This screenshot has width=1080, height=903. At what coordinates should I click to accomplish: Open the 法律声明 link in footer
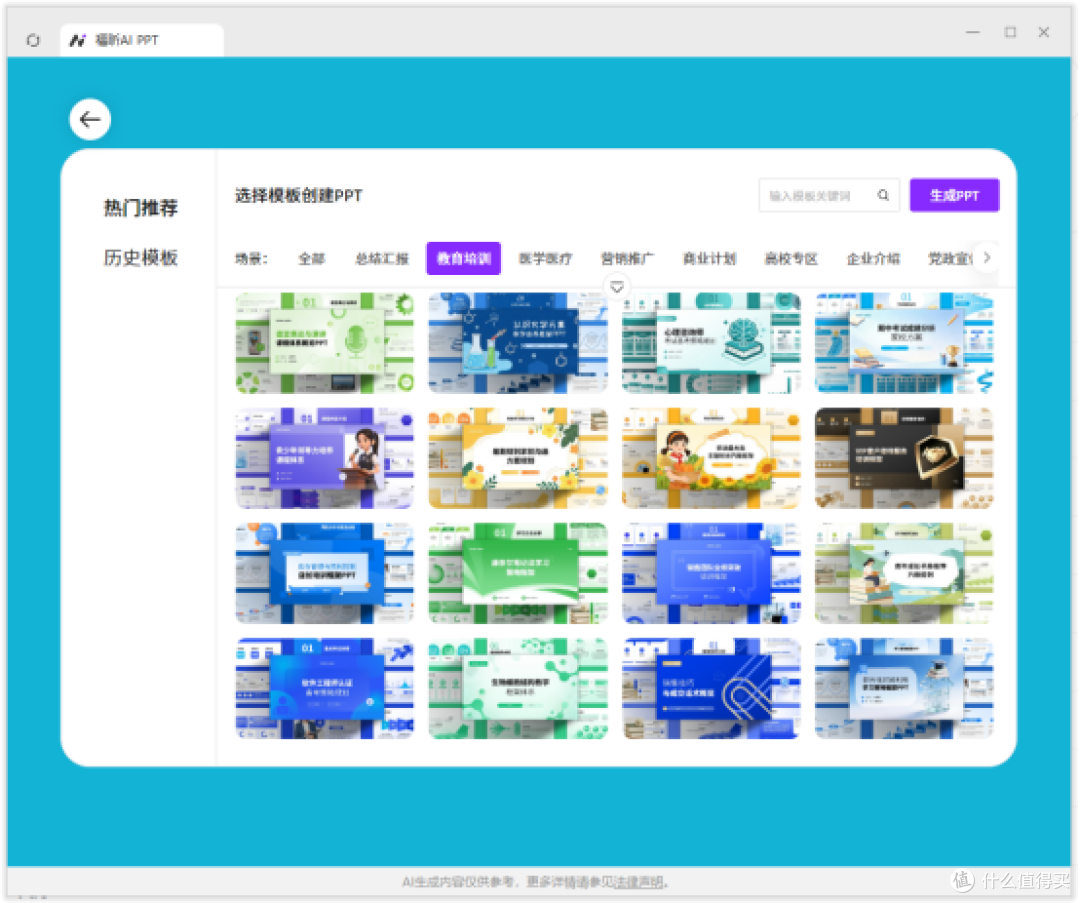[638, 882]
